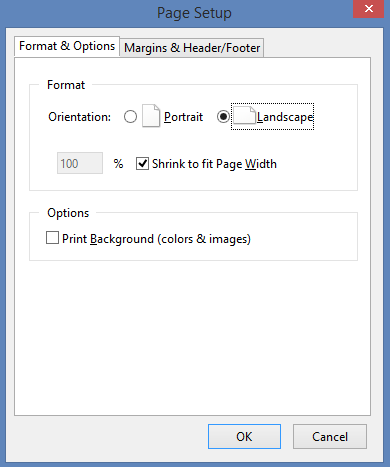
Task: Close the Page Setup dialog with the X
Action: (369, 9)
